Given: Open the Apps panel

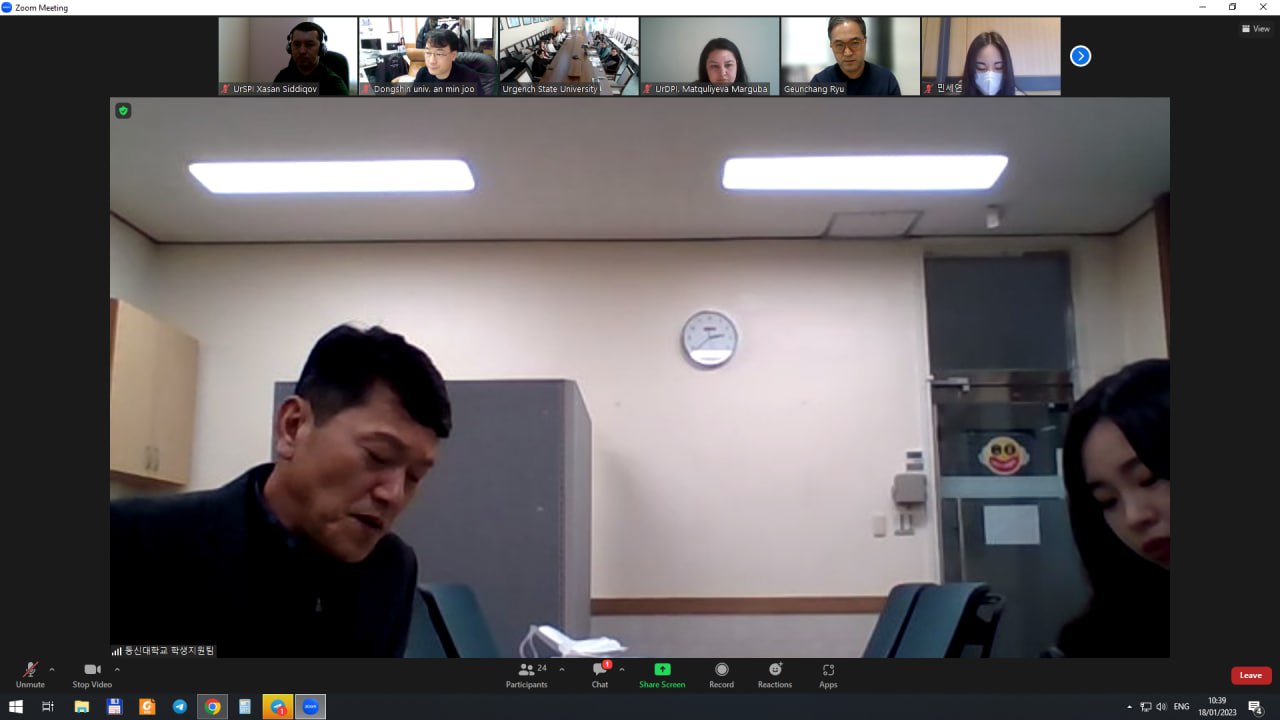Looking at the screenshot, I should click(828, 671).
